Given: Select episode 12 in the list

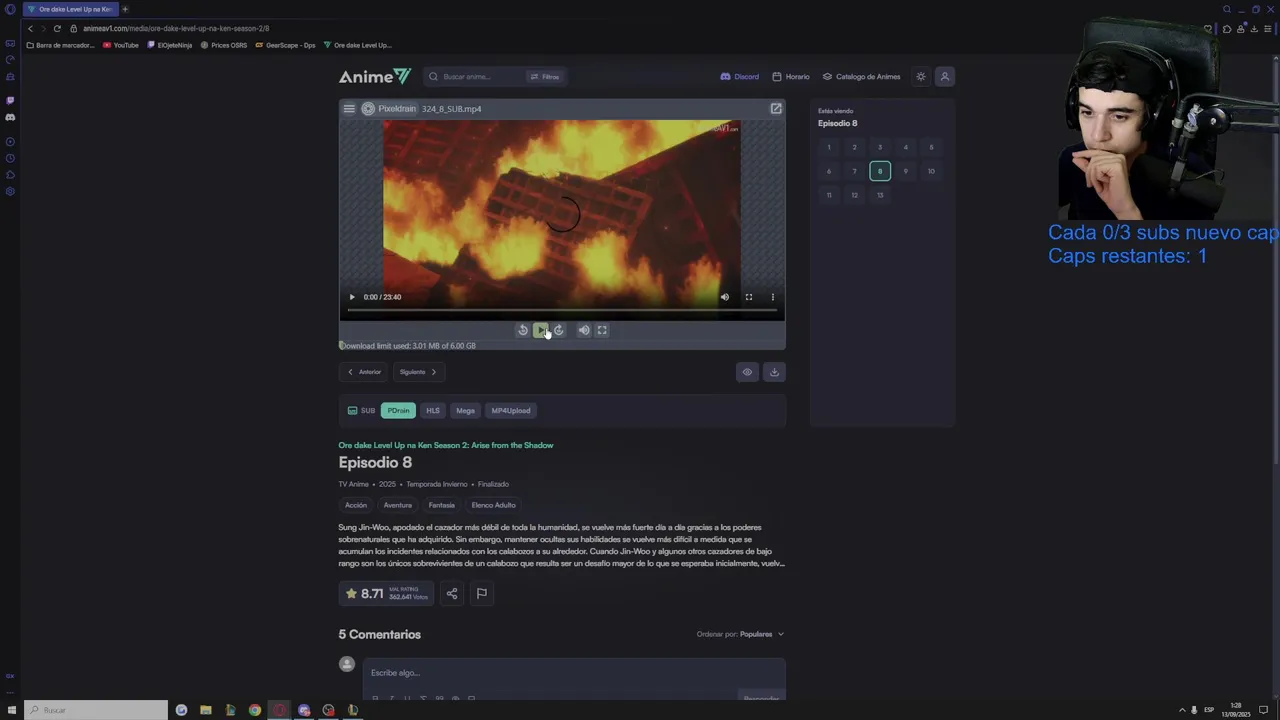Looking at the screenshot, I should click(x=854, y=196).
